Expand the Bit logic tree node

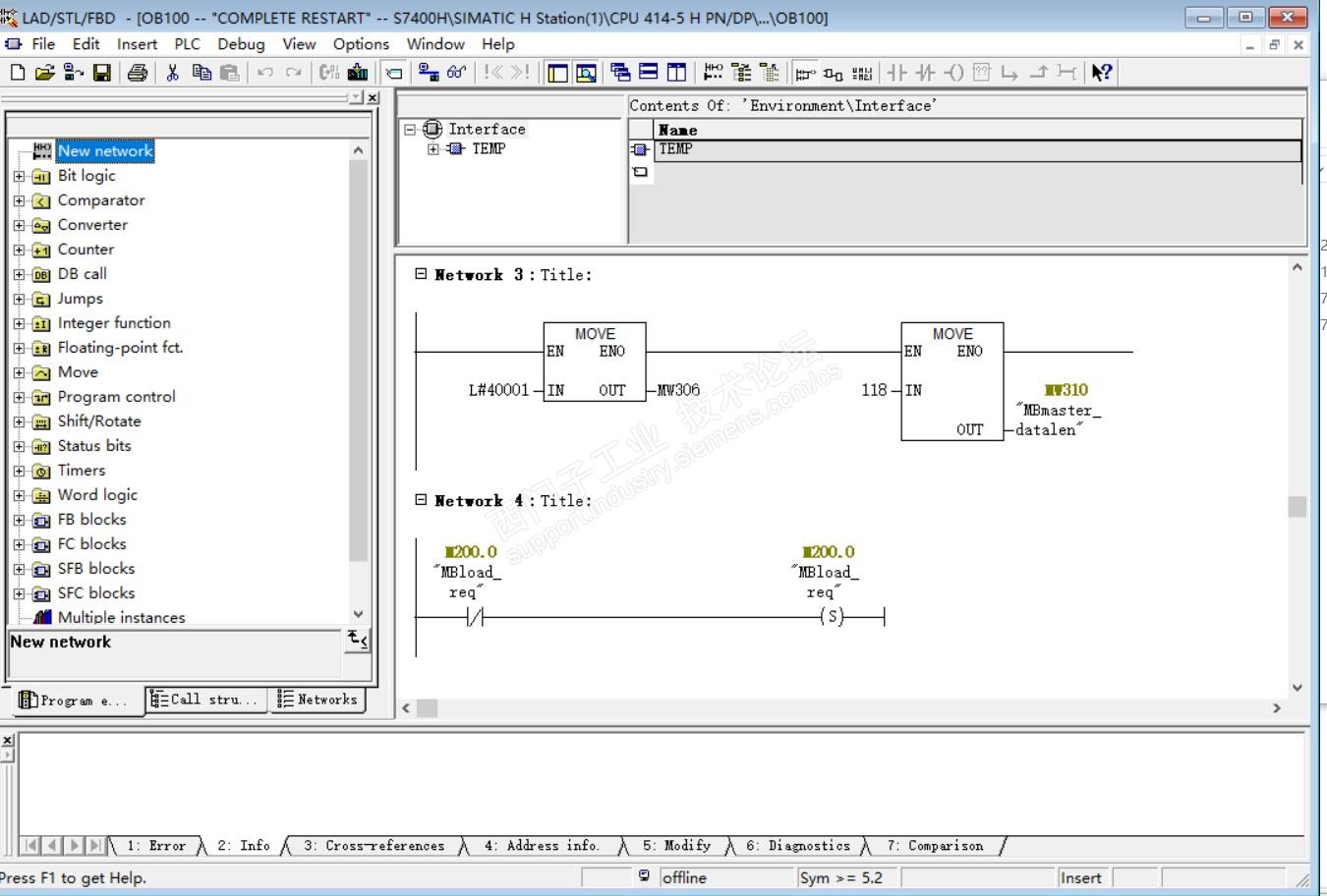(x=19, y=177)
